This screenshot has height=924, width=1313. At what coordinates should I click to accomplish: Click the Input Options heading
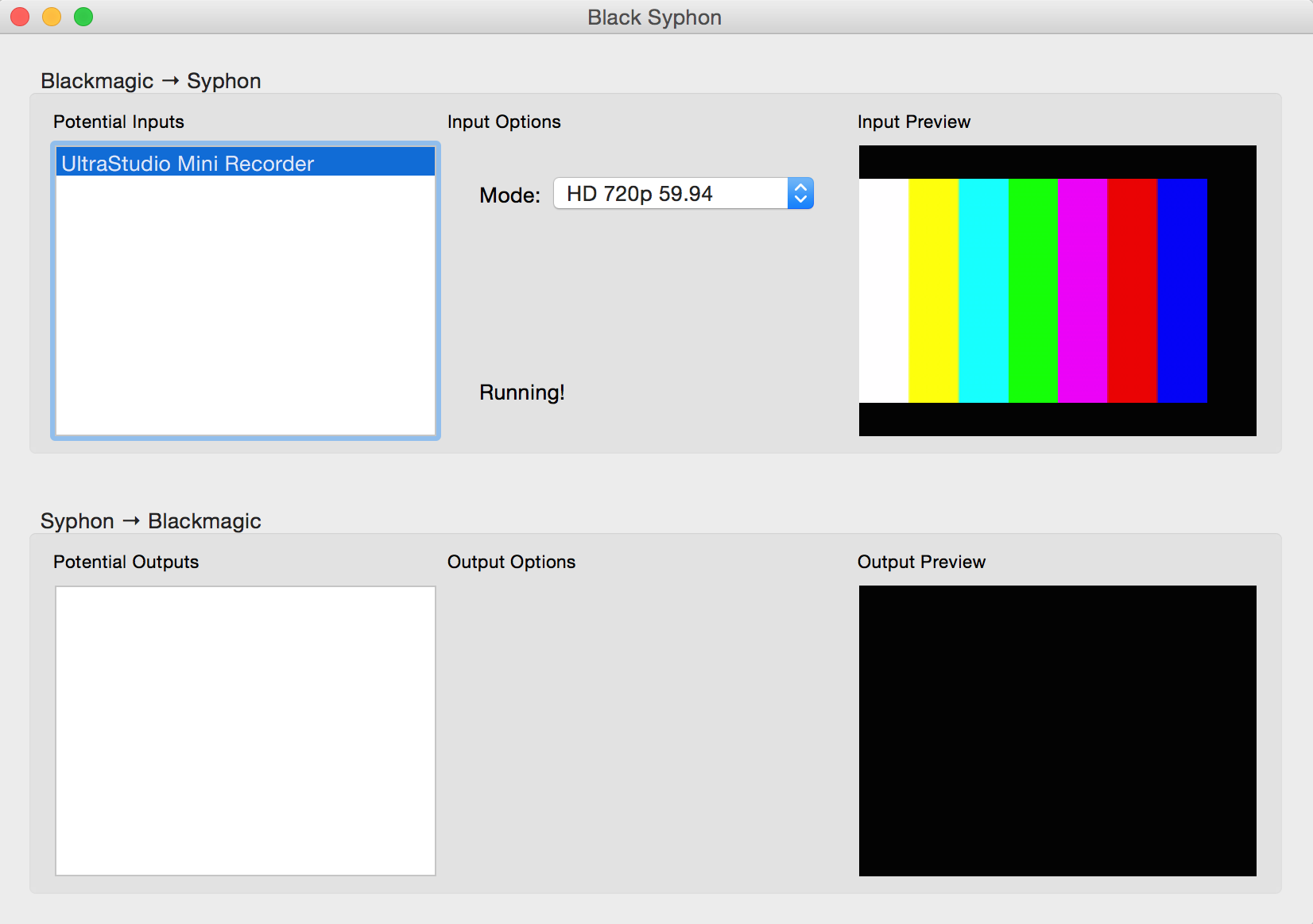point(504,122)
